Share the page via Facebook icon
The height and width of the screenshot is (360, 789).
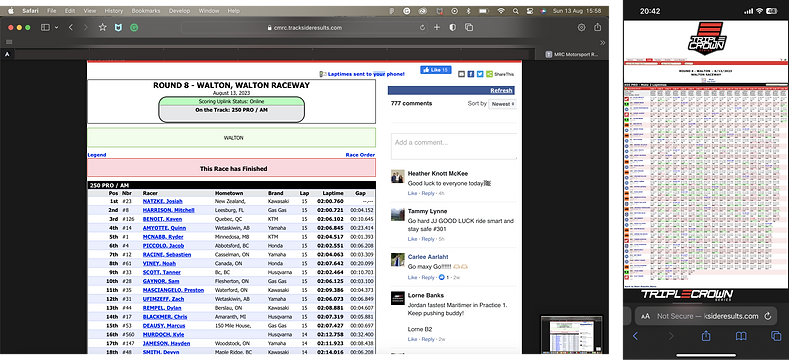click(470, 74)
